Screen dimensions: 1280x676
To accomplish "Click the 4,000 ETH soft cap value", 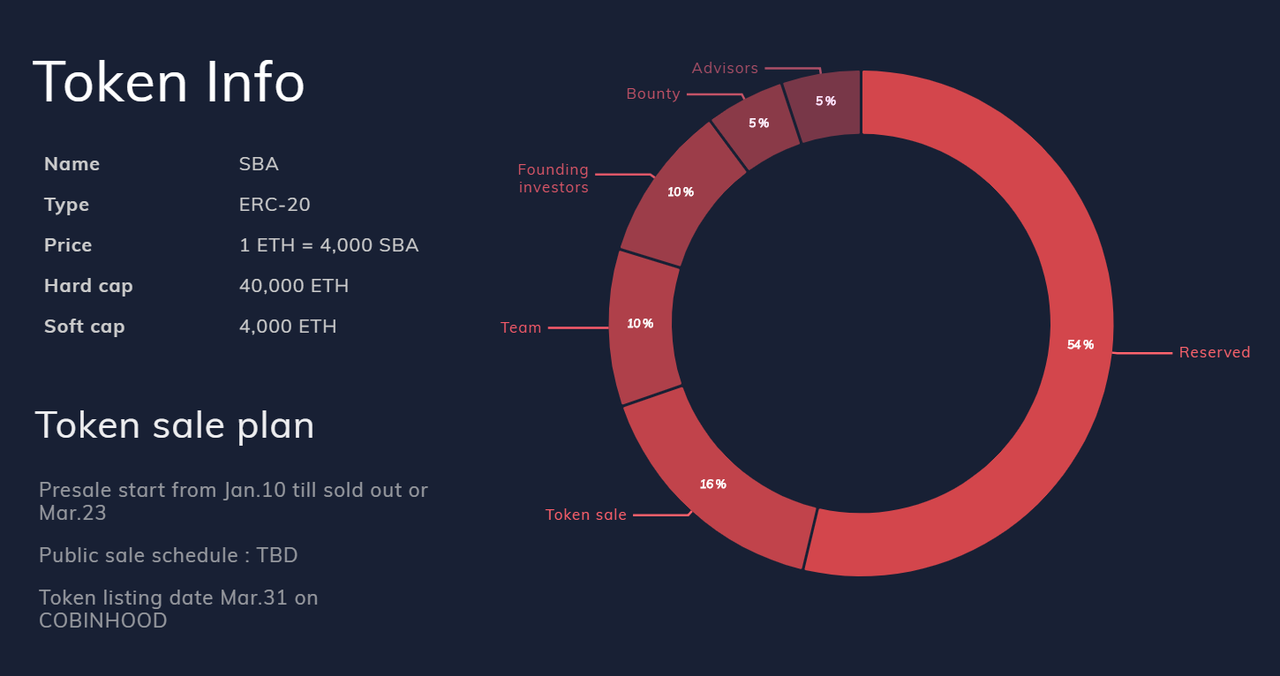I will click(x=288, y=326).
